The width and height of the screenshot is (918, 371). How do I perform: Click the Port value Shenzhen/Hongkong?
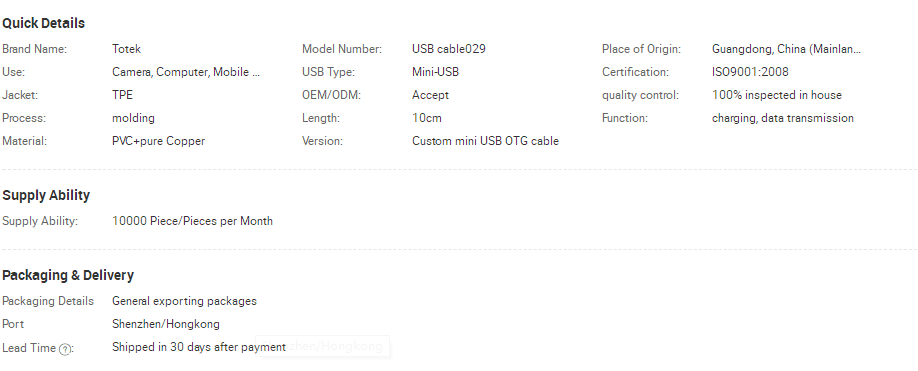(x=166, y=324)
